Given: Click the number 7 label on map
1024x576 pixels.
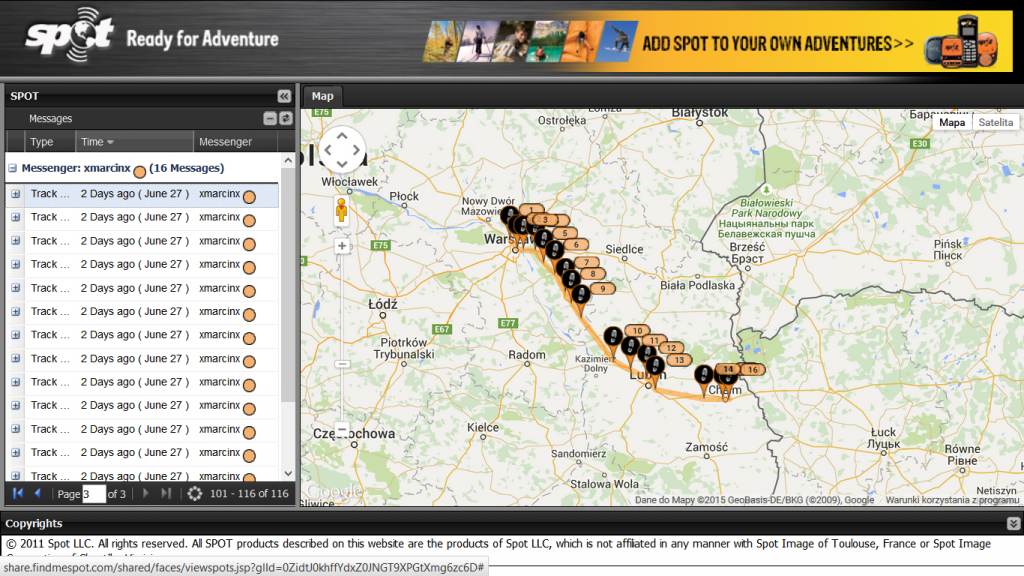Looking at the screenshot, I should tap(586, 263).
